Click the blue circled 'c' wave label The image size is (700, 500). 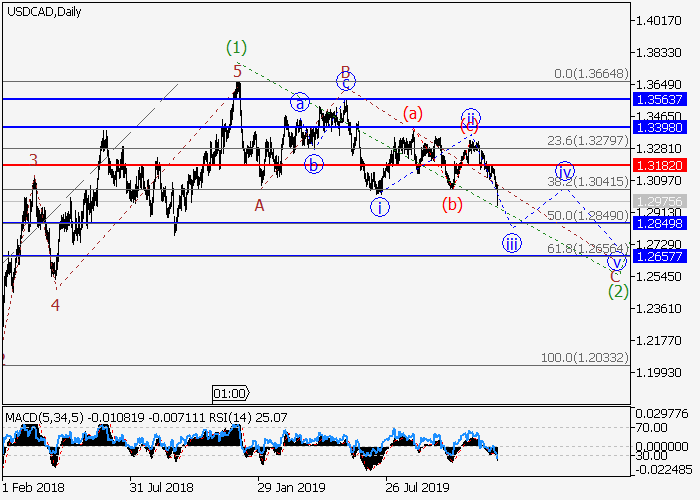[x=346, y=83]
